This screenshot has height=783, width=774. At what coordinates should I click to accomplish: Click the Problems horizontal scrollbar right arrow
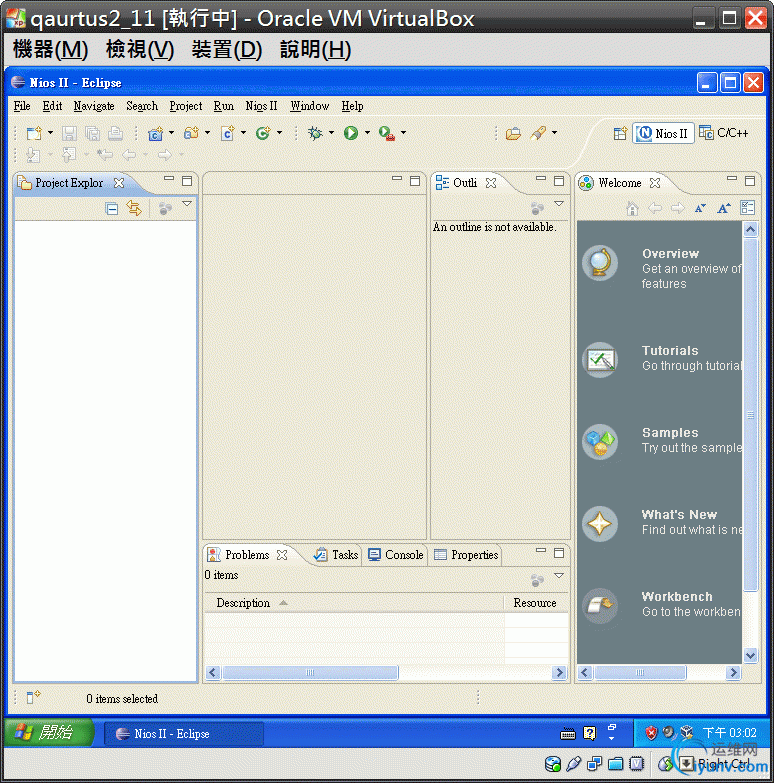[x=559, y=673]
